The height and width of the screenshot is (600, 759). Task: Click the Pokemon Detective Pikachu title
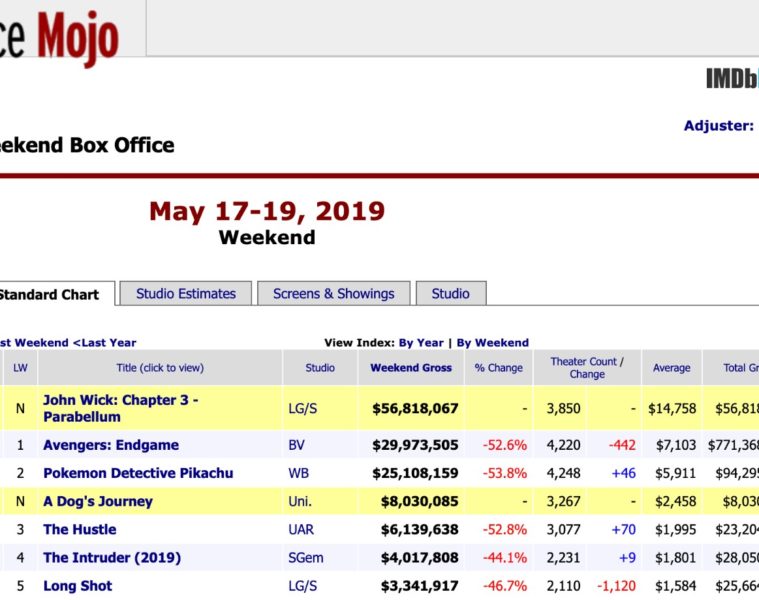pyautogui.click(x=138, y=473)
